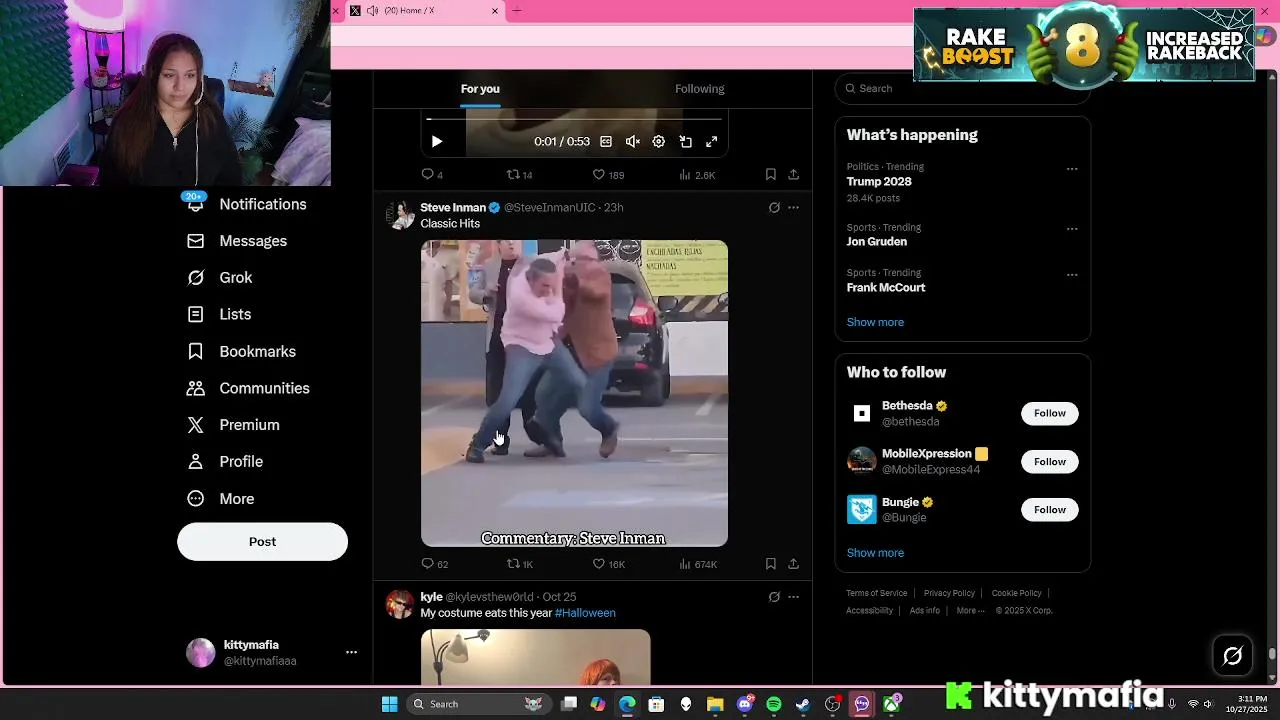Reply to Steve Inman's post with 62 comments
Screen dimensions: 1280x720
[434, 564]
